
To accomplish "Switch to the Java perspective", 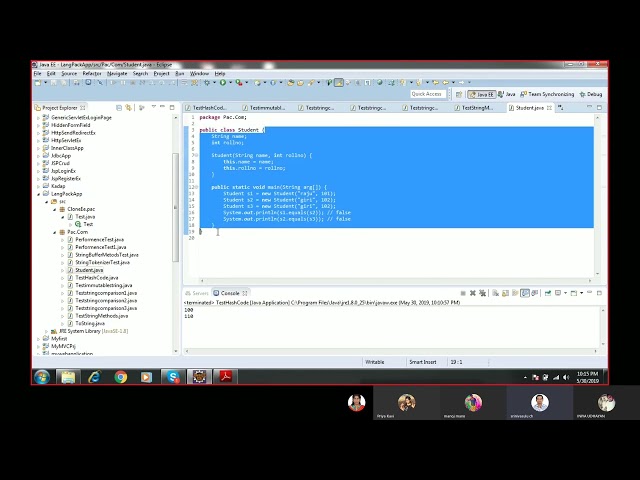I will [507, 94].
